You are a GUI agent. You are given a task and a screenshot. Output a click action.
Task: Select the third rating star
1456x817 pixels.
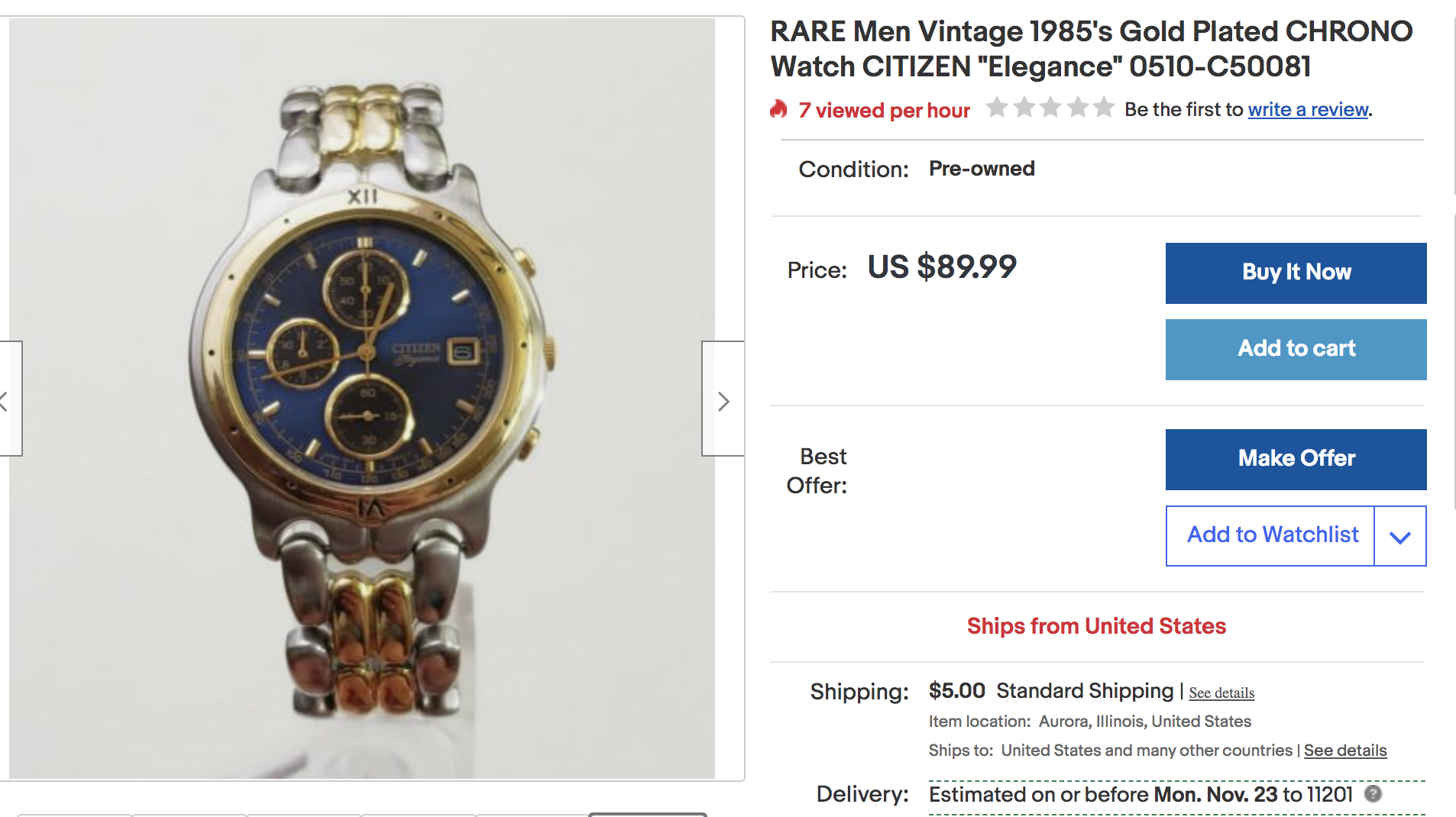tap(1050, 108)
